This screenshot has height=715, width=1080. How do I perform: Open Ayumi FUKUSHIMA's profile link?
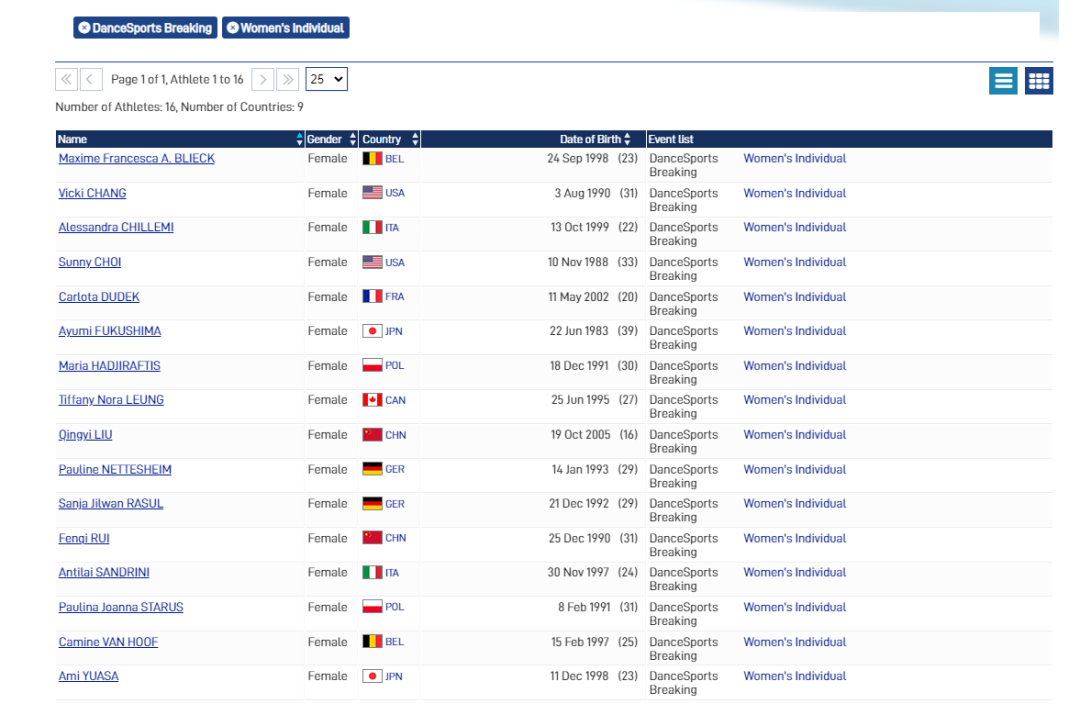point(109,331)
